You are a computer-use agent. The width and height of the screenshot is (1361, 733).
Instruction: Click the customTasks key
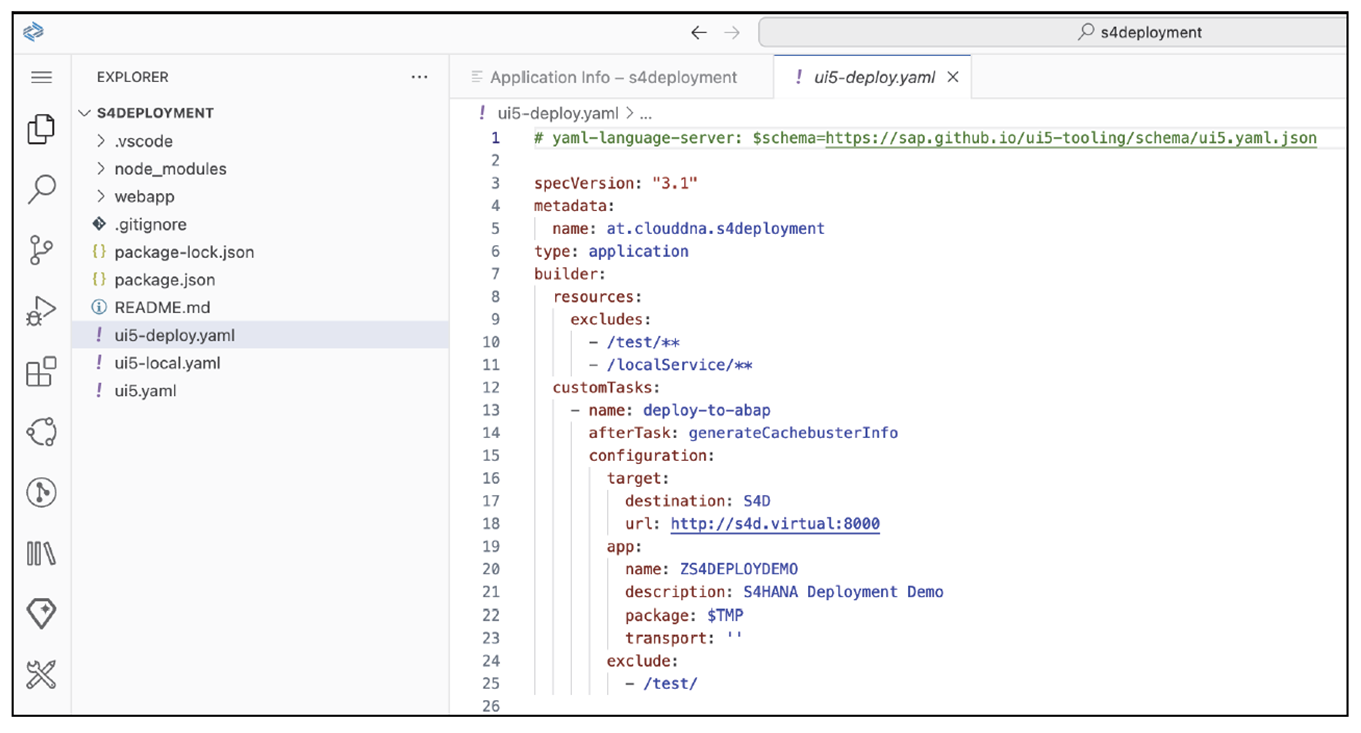coord(607,388)
